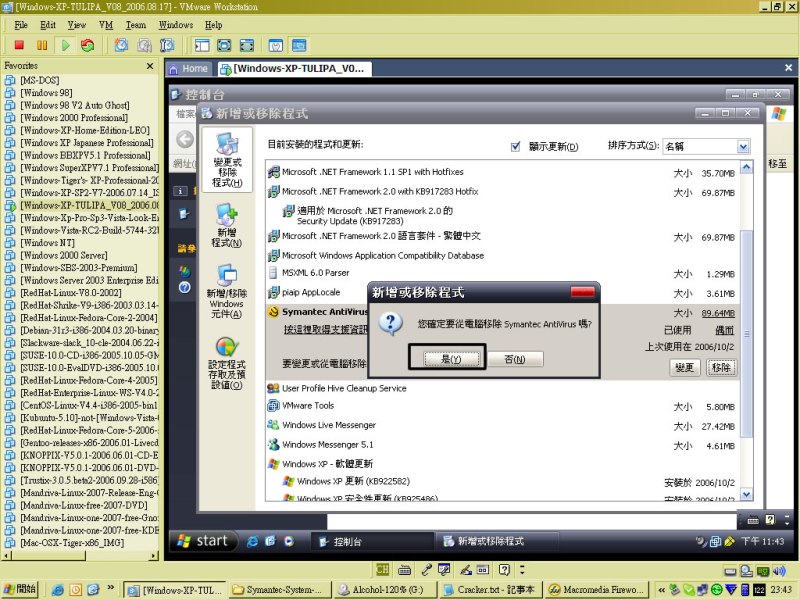Suspend the VM using the orange pause icon
Screen dimensions: 800x600
(42, 45)
